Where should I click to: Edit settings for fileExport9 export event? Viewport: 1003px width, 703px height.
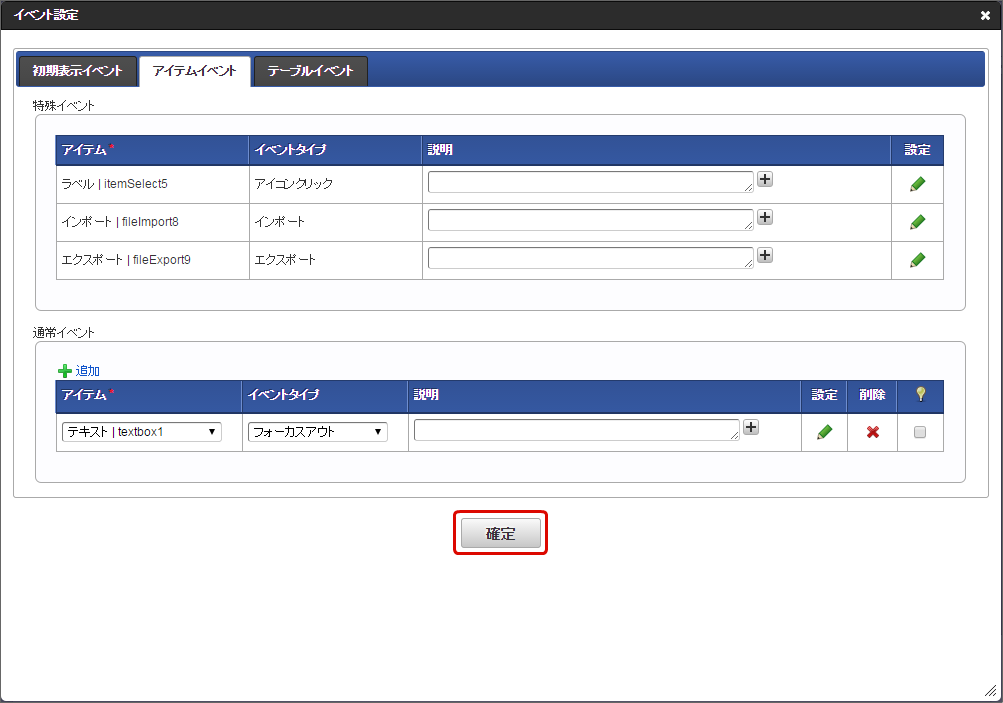(x=917, y=260)
